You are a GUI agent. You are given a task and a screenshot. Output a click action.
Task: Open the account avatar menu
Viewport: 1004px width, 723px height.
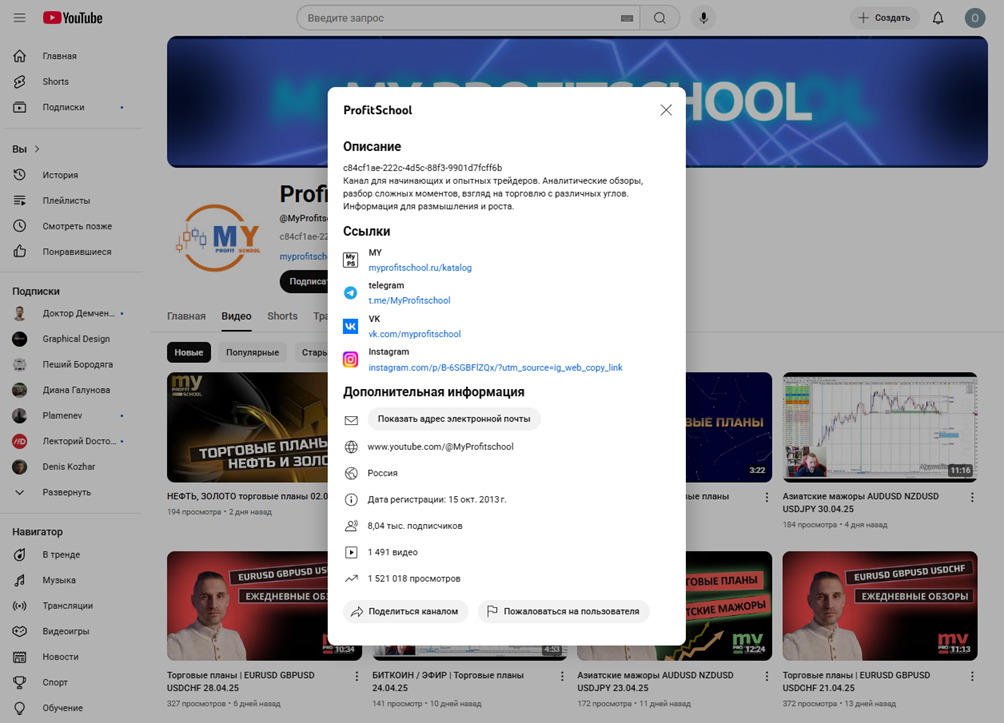pyautogui.click(x=975, y=18)
